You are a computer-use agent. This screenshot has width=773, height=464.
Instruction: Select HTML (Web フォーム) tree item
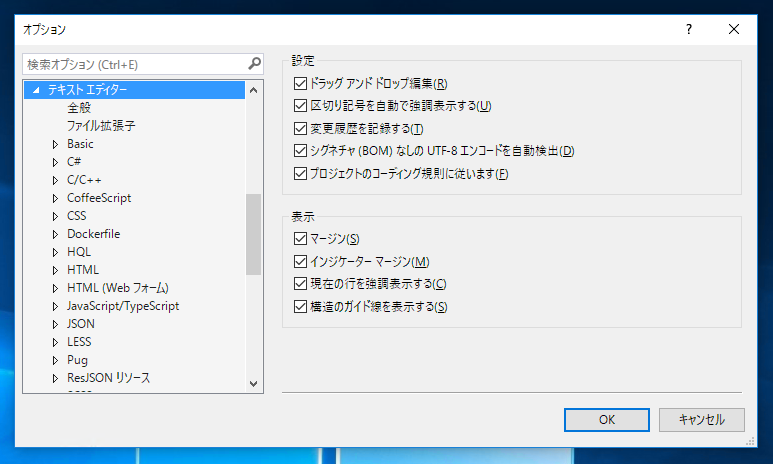pos(118,288)
